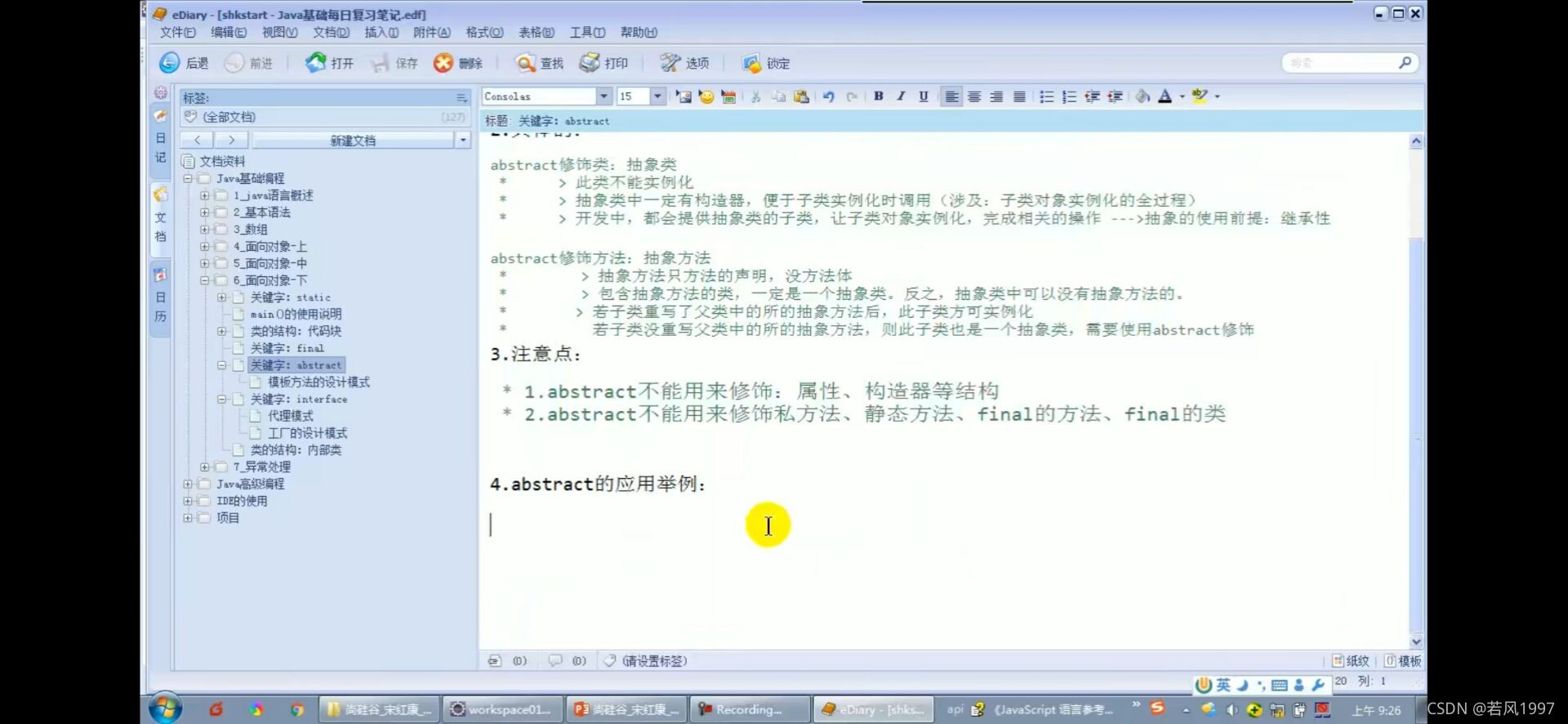The width and height of the screenshot is (1568, 724).
Task: Insert an emoticon with the smiley icon
Action: (706, 96)
